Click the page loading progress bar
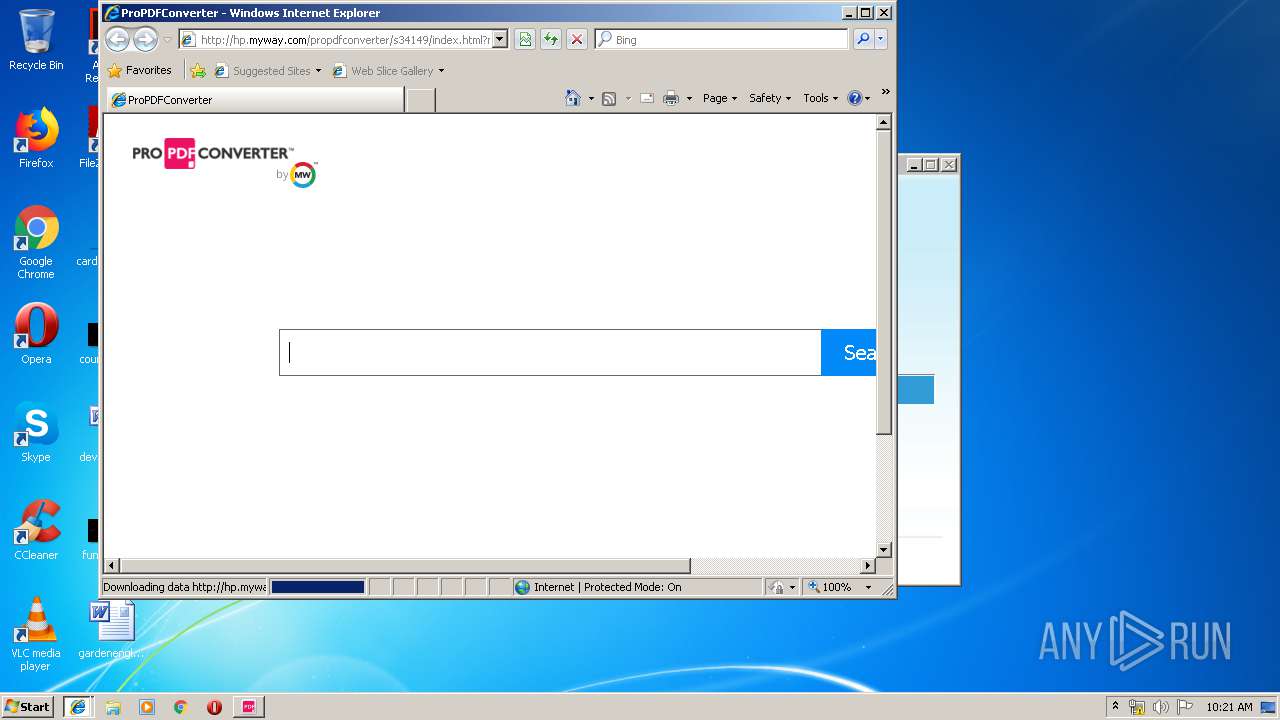The width and height of the screenshot is (1280, 720). click(318, 587)
